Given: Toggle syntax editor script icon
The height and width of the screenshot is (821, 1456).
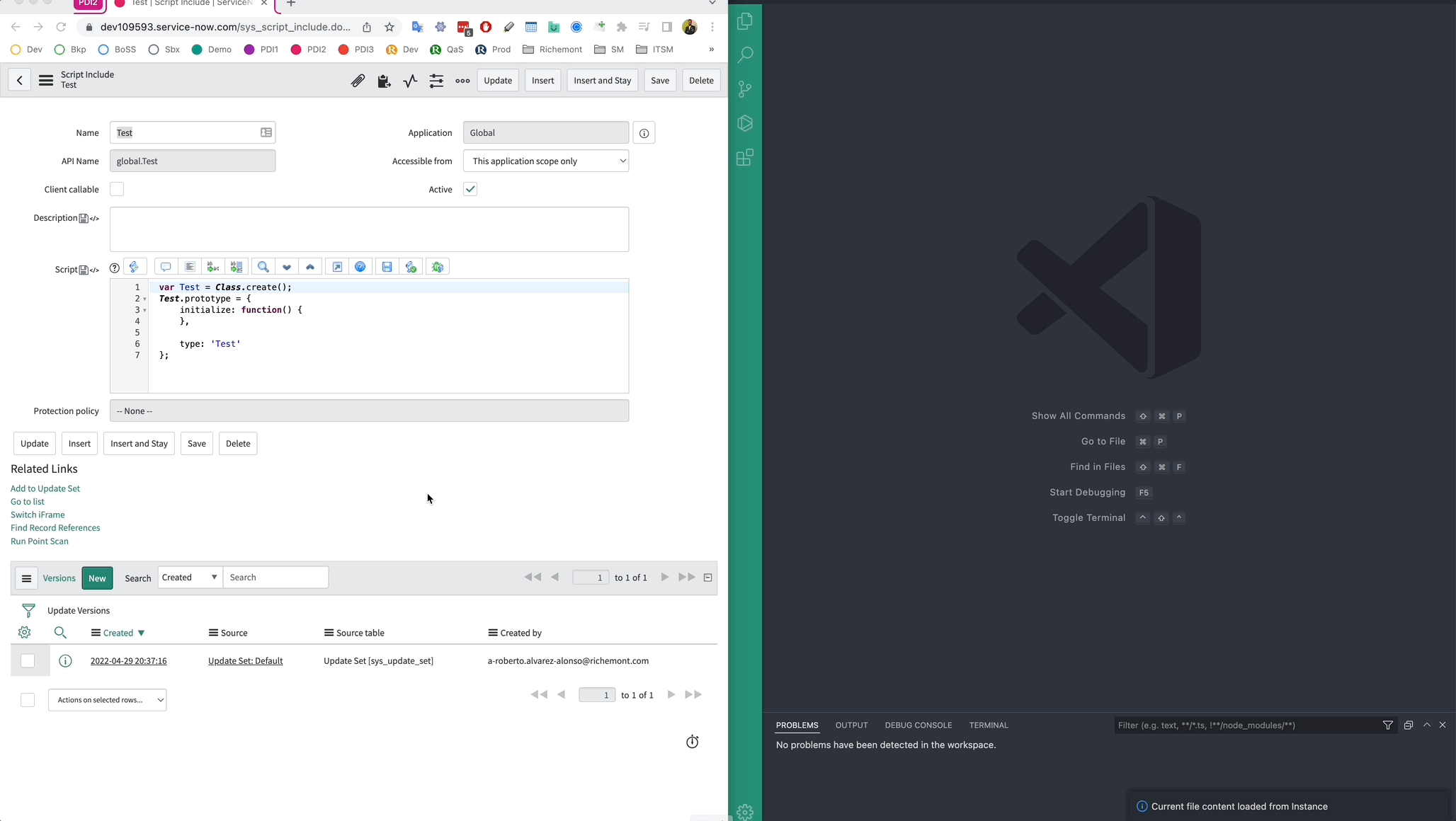Looking at the screenshot, I should coord(135,267).
